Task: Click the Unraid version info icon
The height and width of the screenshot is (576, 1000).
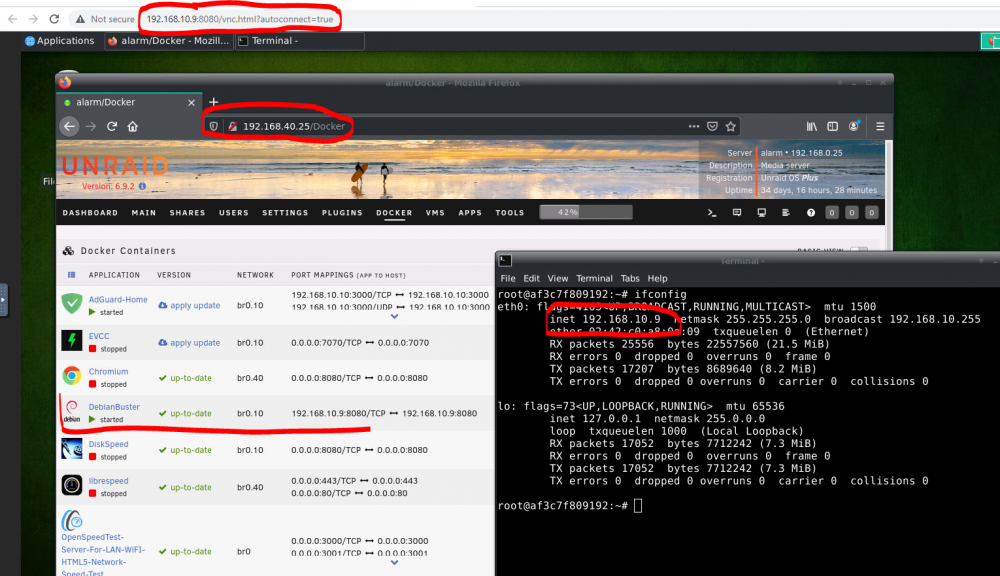Action: 142,186
